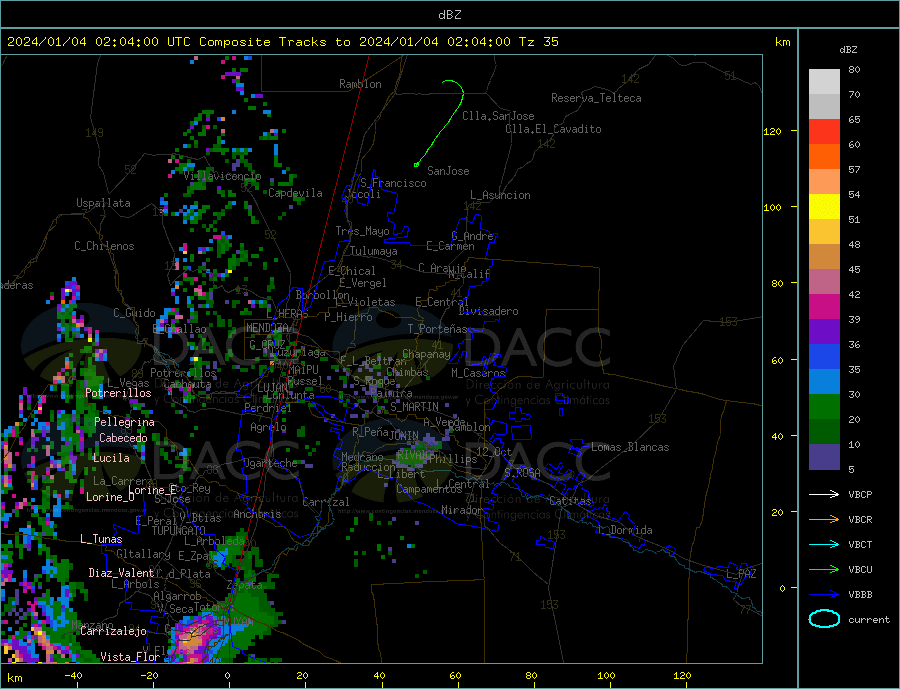
Task: Click the -40 km mark on horizontal axis
Action: [73, 675]
